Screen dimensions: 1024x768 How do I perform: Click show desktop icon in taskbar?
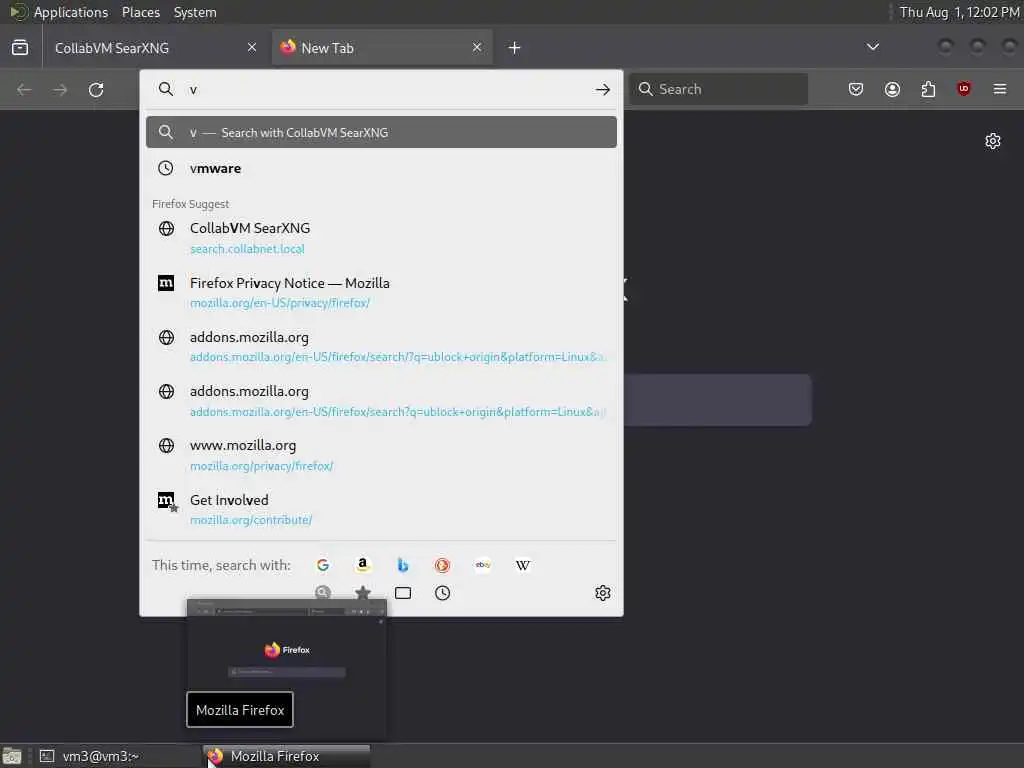[12, 757]
